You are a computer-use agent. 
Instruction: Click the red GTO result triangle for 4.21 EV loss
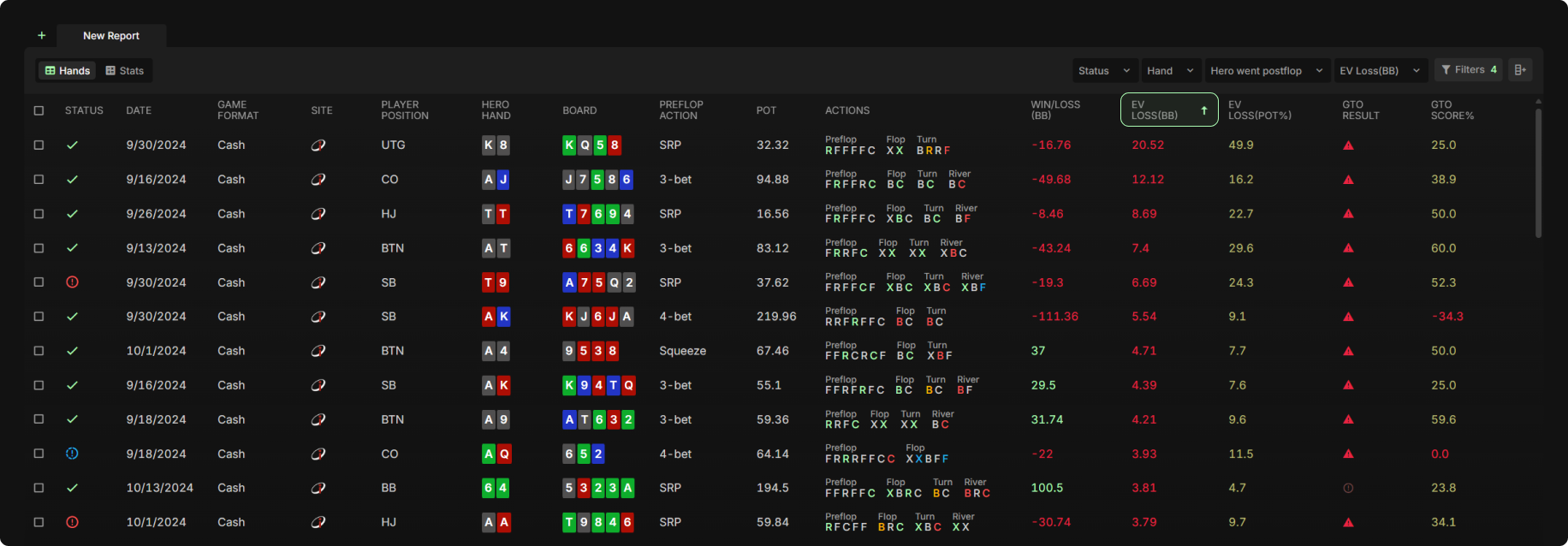pos(1348,419)
